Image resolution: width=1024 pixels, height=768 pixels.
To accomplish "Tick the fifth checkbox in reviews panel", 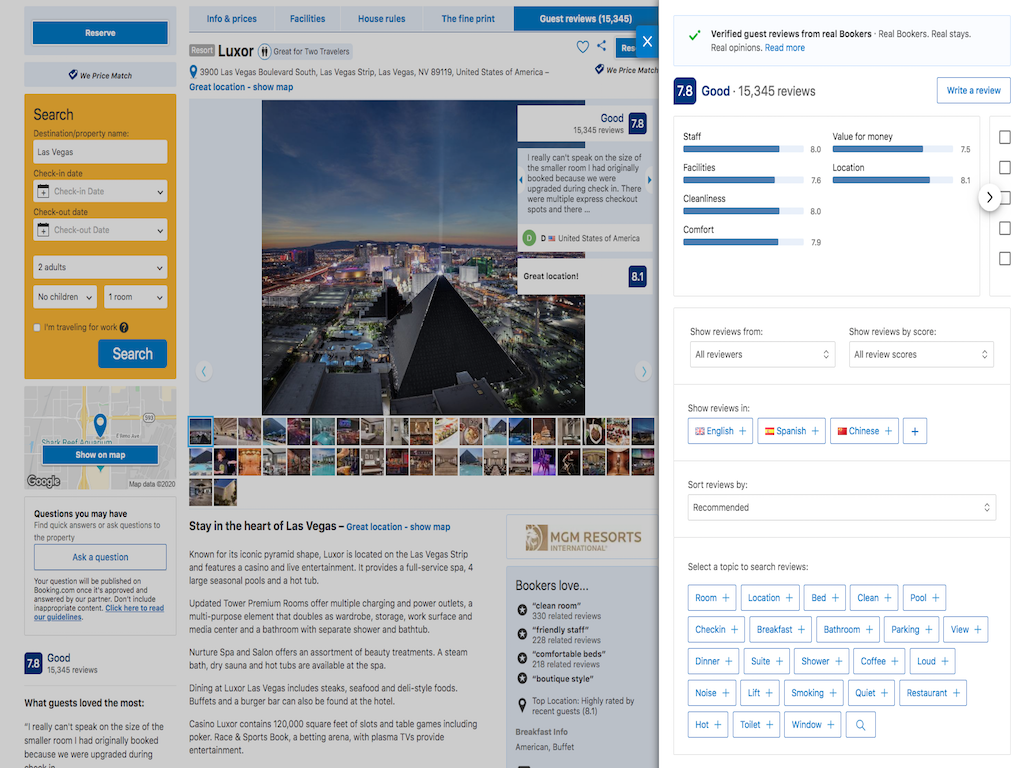I will [x=1004, y=259].
